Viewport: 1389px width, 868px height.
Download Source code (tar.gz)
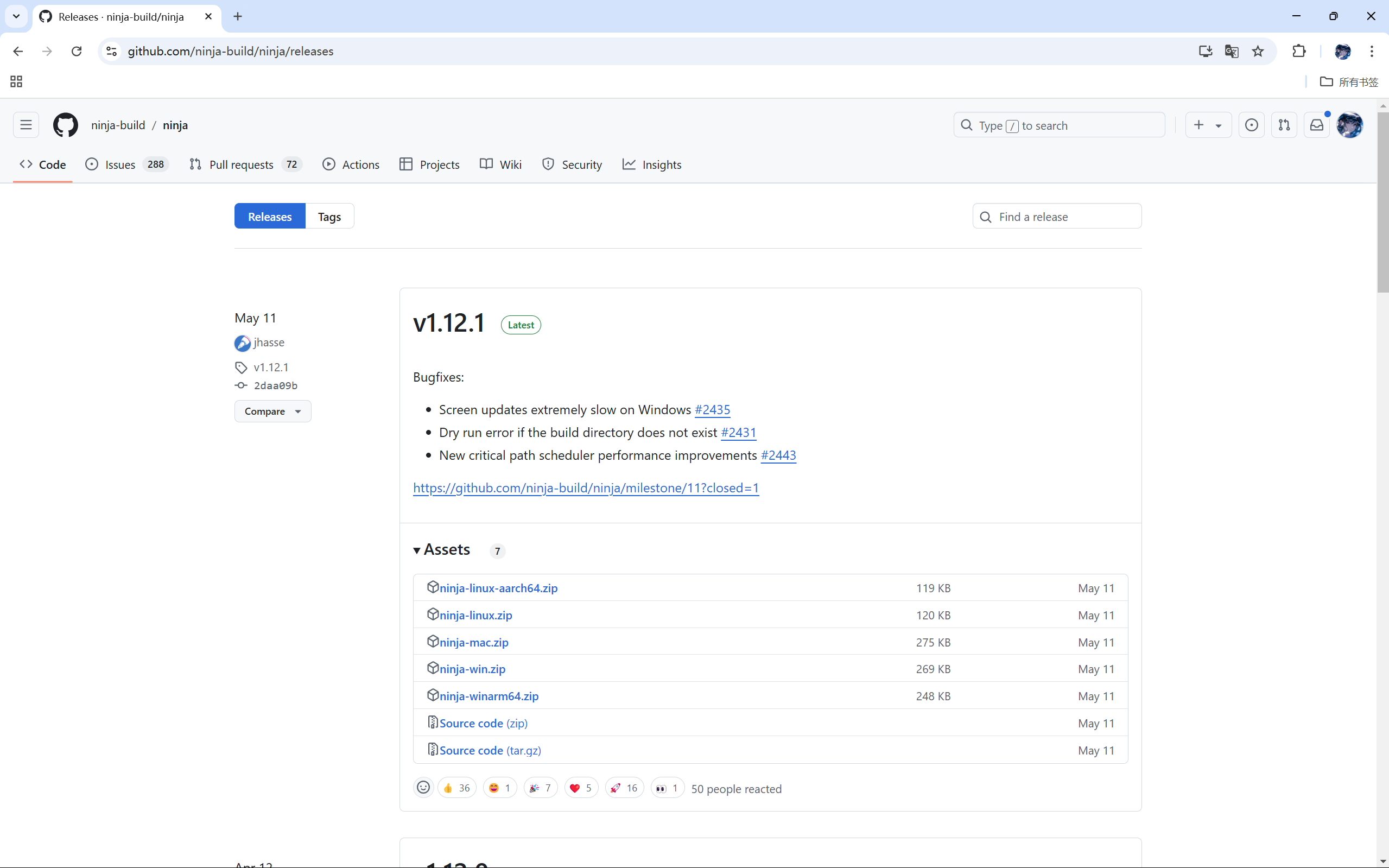click(x=490, y=750)
